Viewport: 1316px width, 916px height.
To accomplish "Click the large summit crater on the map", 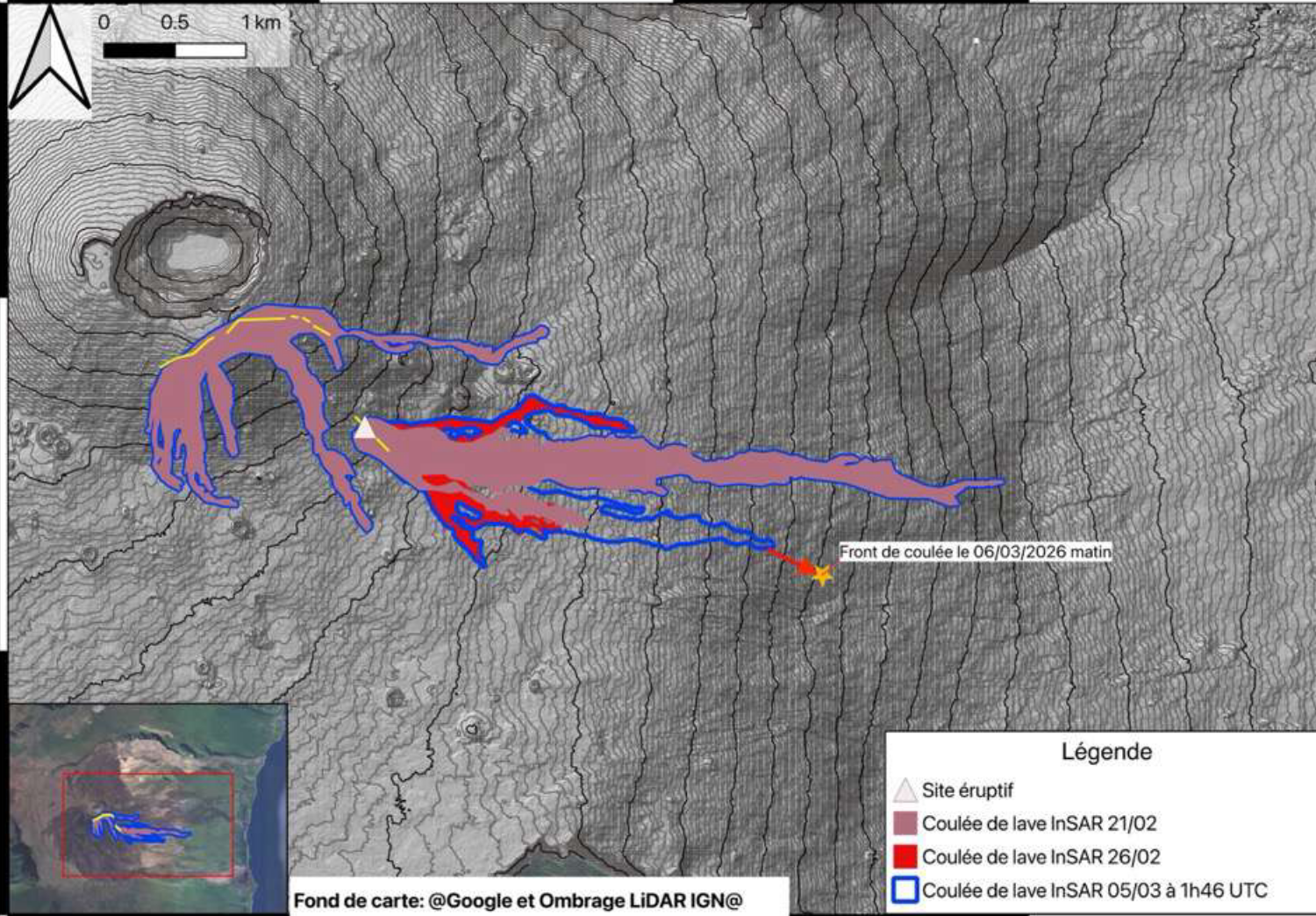I will 193,252.
